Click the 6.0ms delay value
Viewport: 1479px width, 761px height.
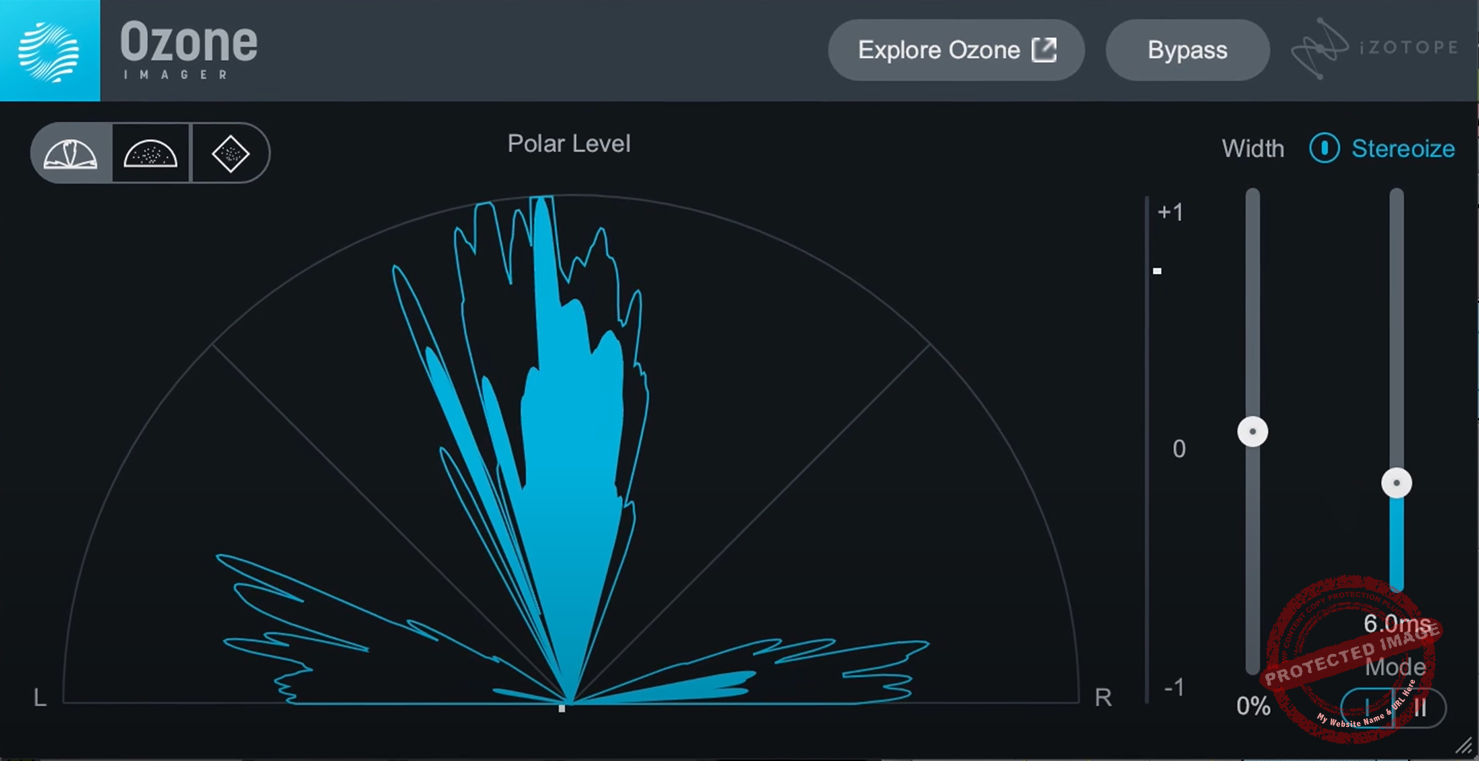[x=1397, y=625]
